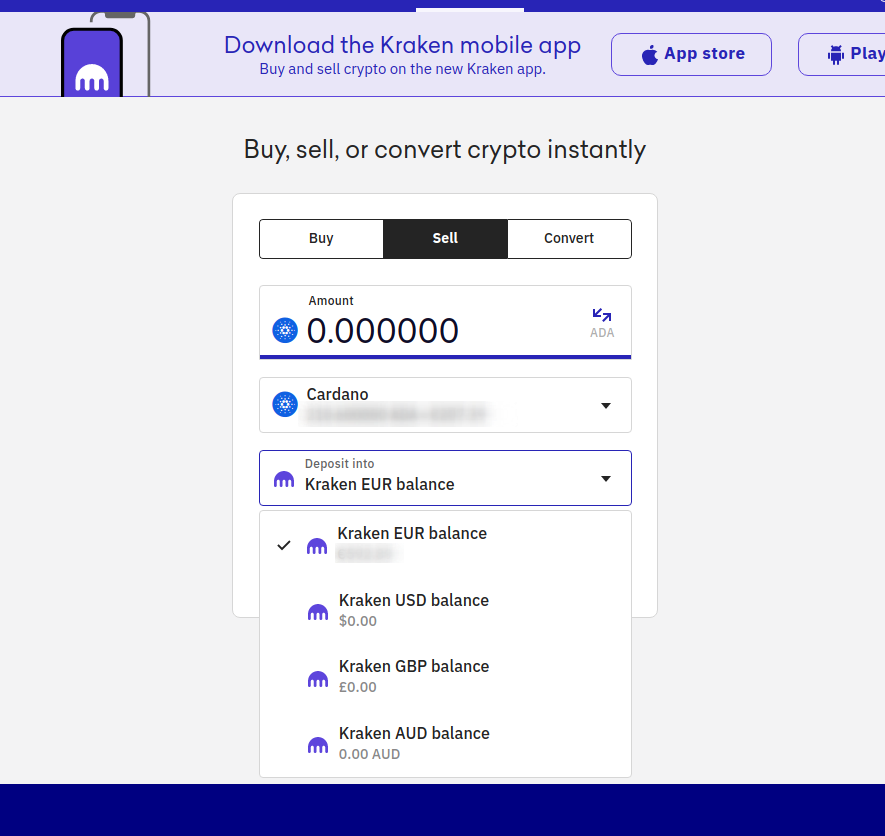Click the Cardano logo in the amount field
The height and width of the screenshot is (836, 885).
[285, 330]
